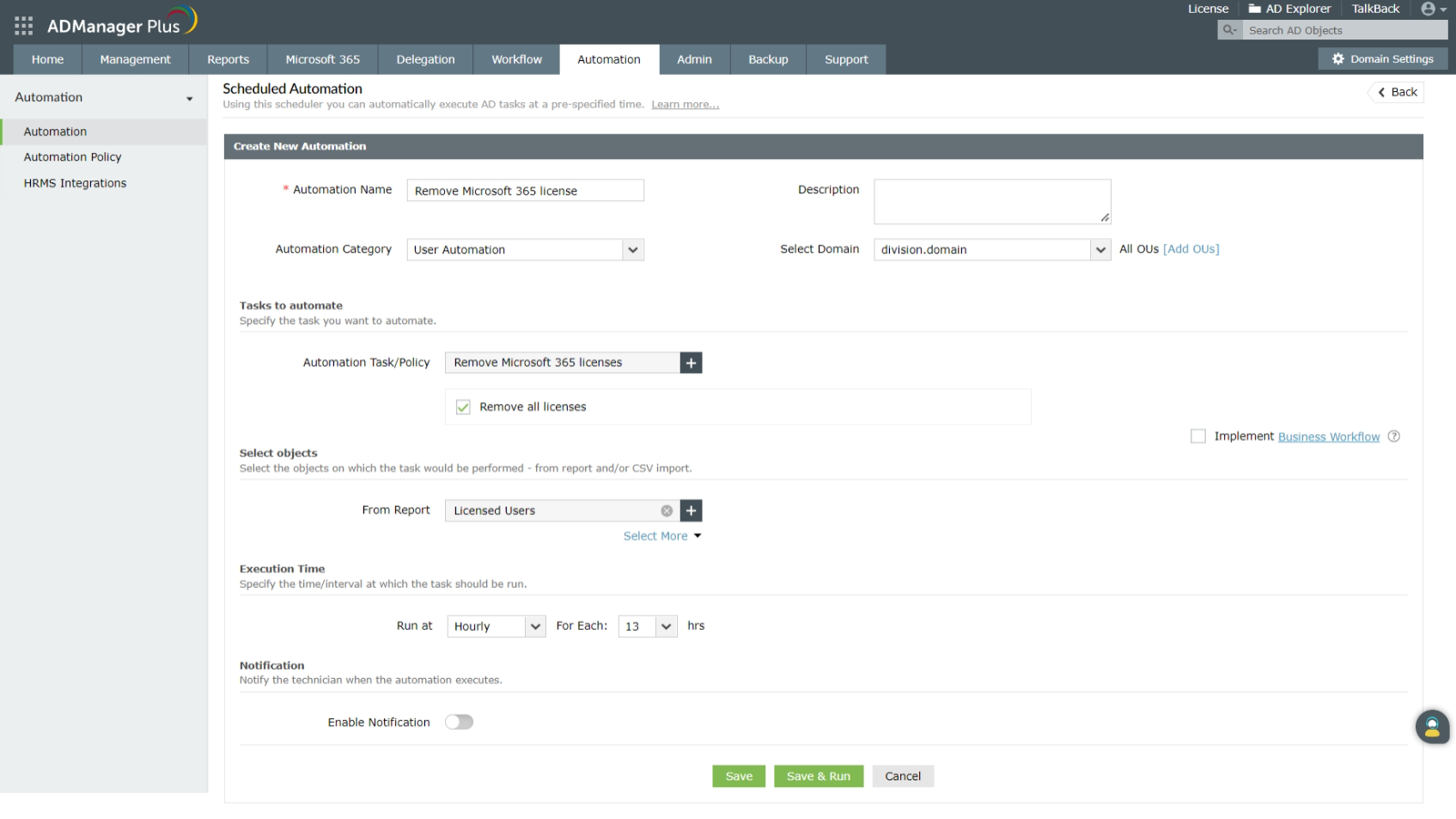
Task: Open the user account profile icon
Action: click(1433, 9)
